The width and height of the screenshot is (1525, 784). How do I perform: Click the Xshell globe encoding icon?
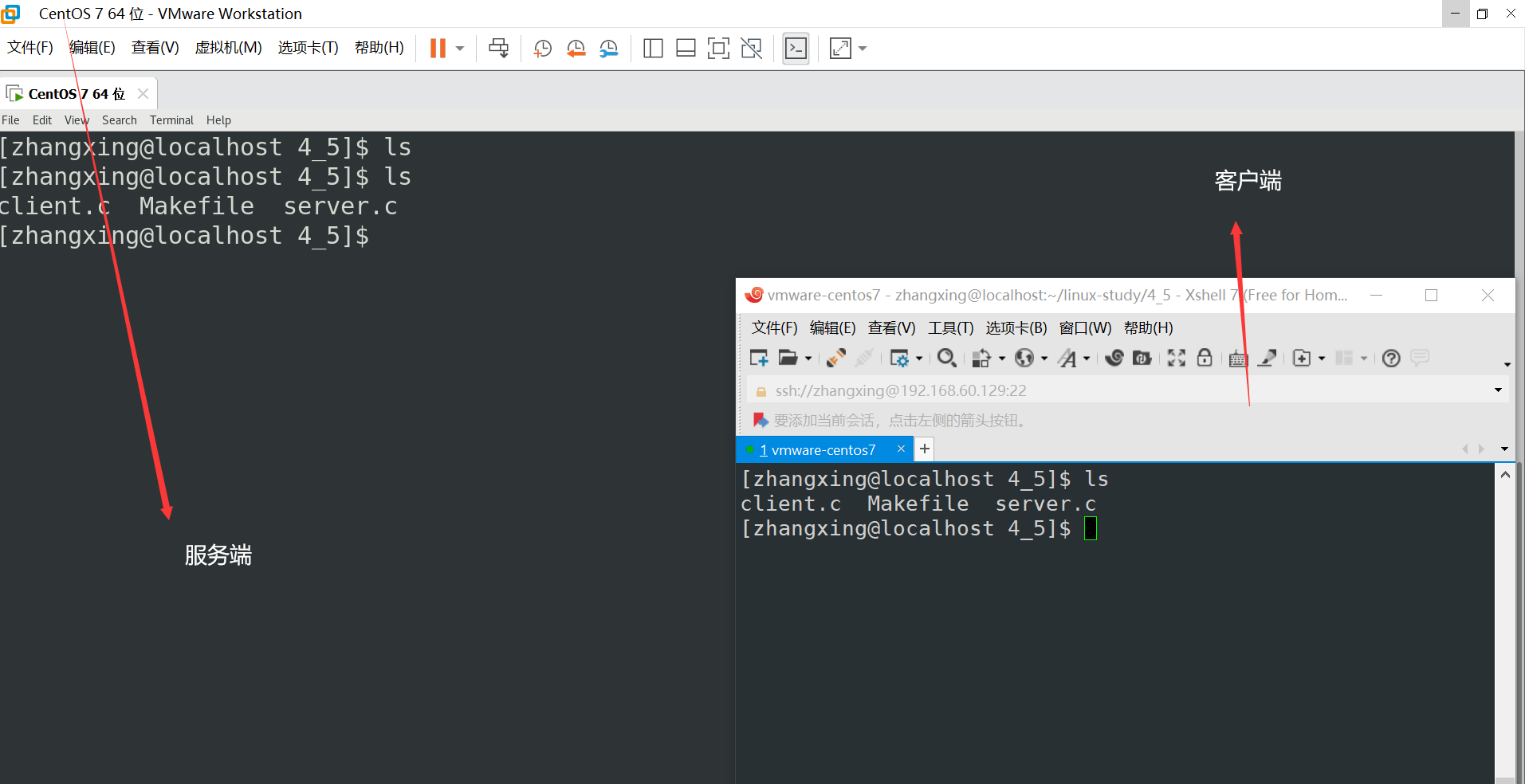[1024, 358]
